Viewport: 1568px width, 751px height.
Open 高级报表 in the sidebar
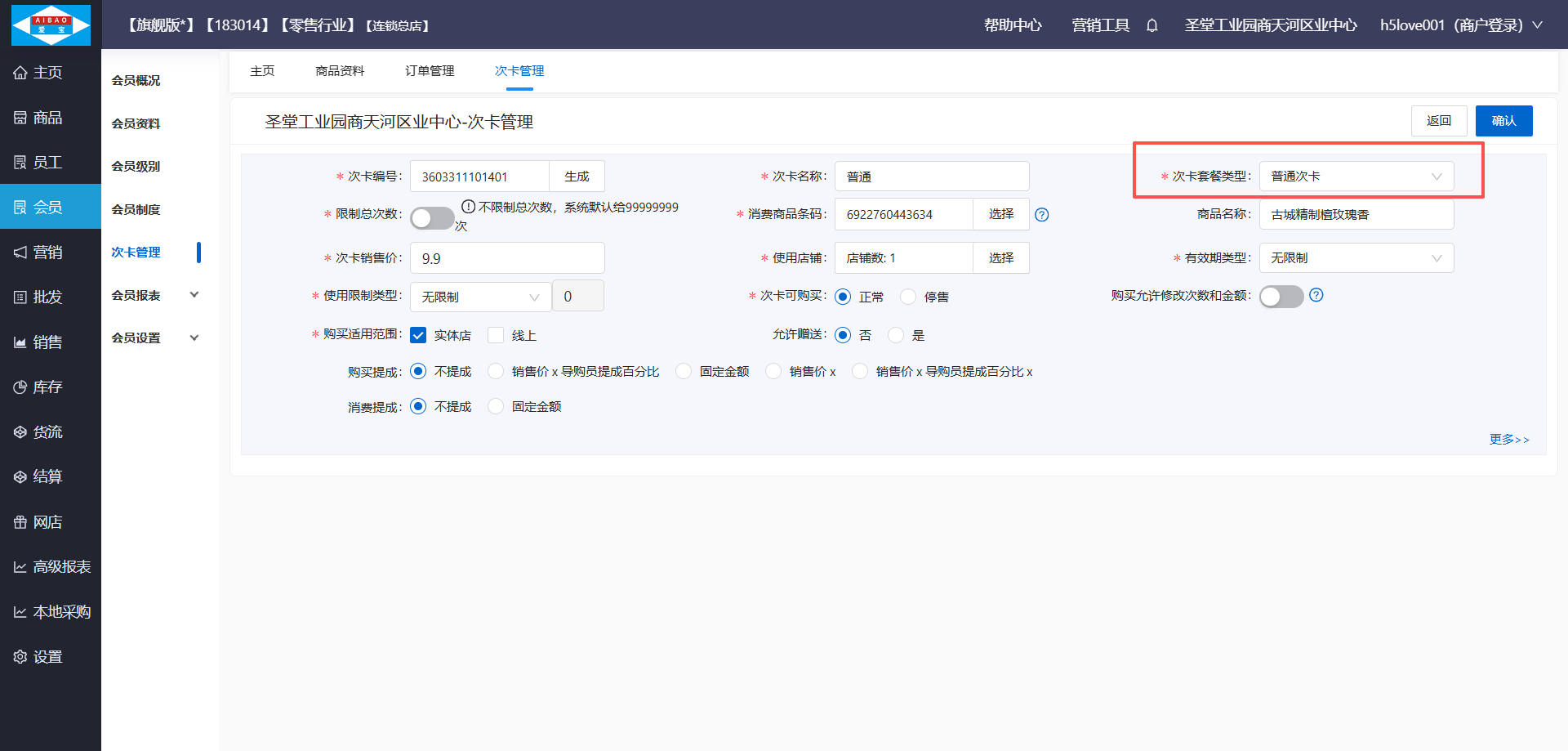pyautogui.click(x=50, y=566)
